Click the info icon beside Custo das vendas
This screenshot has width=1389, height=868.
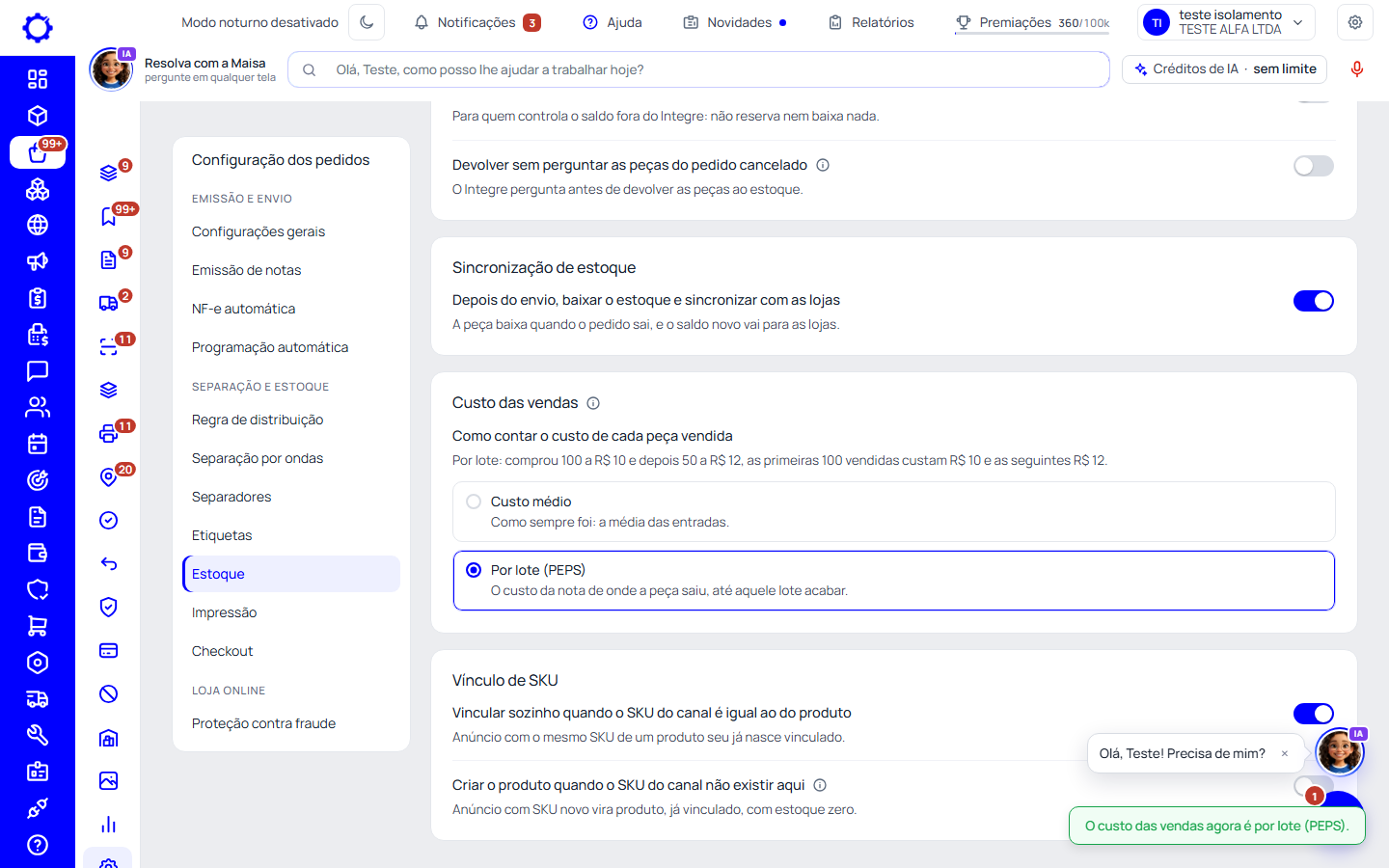(593, 403)
